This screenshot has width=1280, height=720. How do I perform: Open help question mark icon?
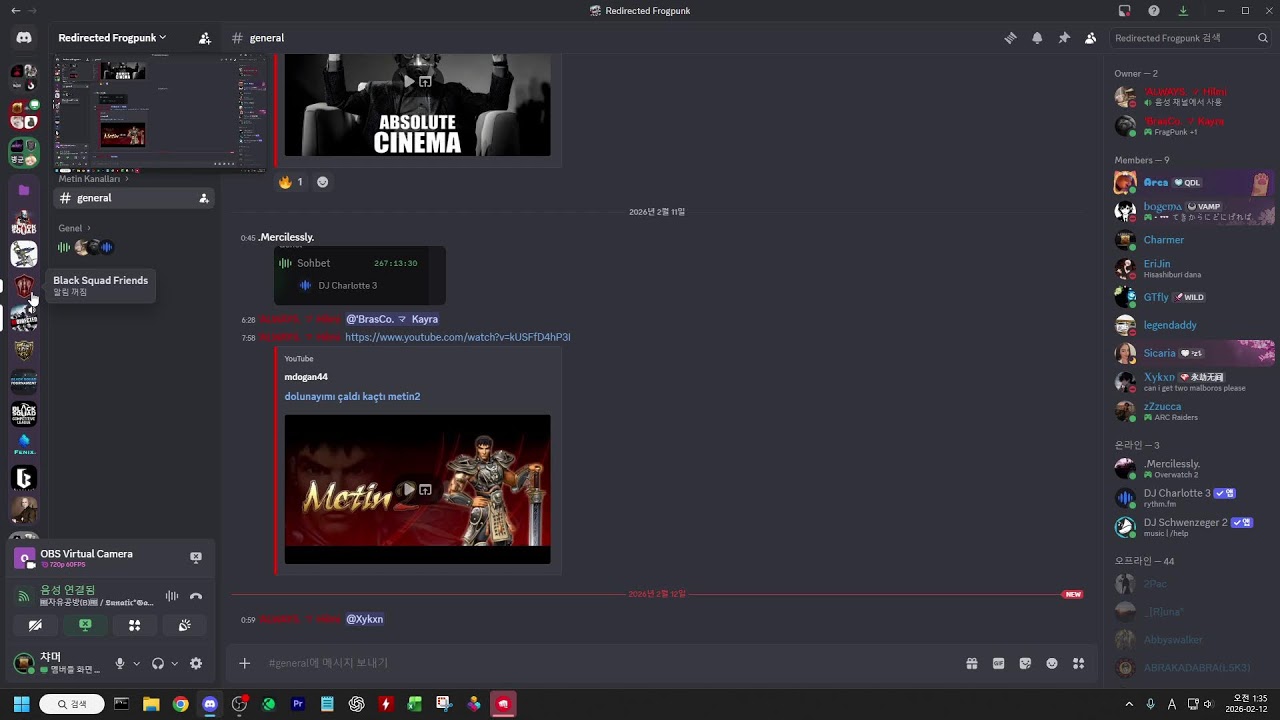coord(1154,10)
